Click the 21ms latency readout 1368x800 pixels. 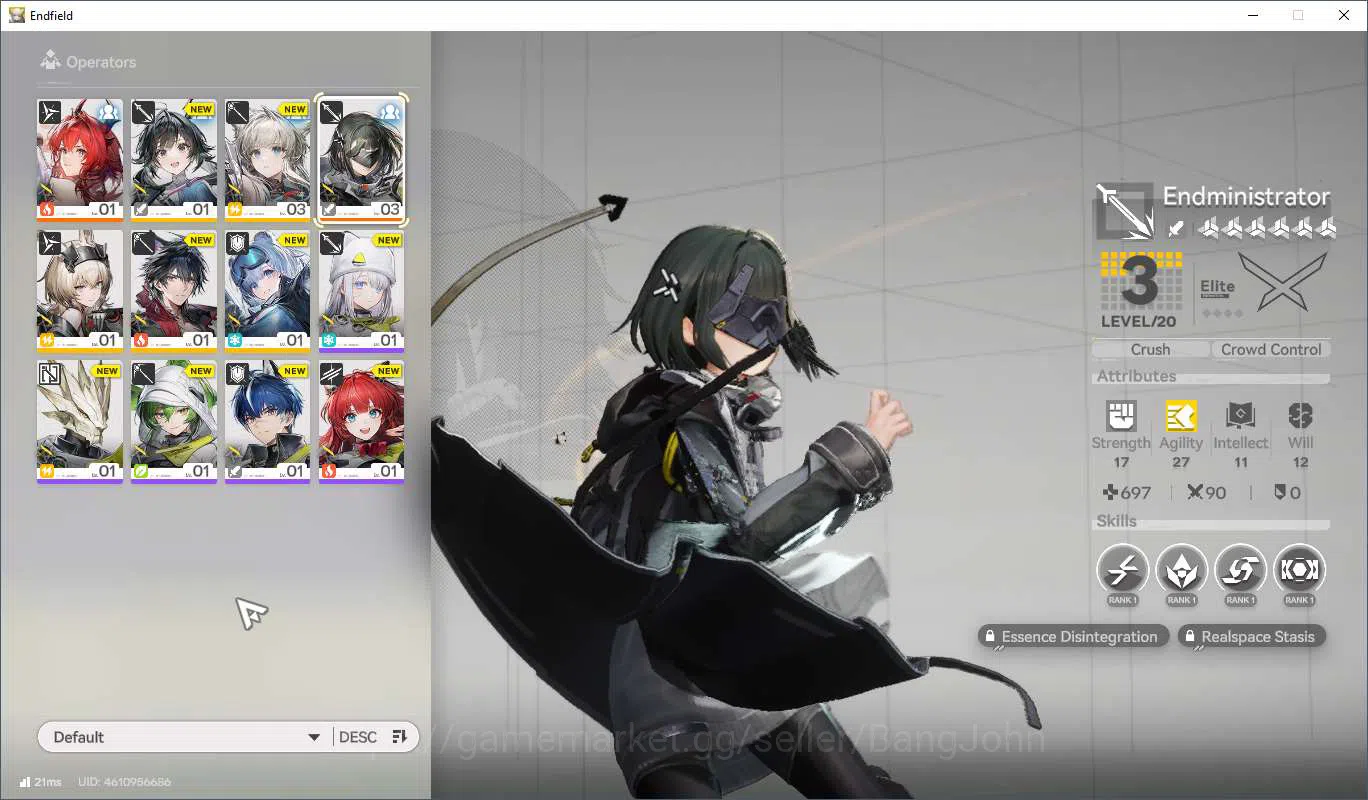point(48,782)
